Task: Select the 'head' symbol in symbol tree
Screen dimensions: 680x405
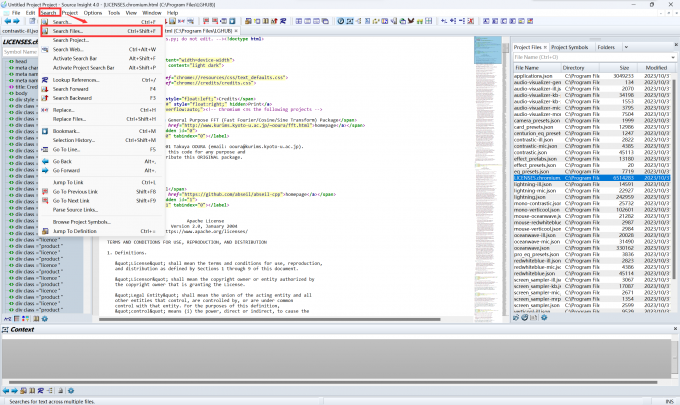Action: 21,62
